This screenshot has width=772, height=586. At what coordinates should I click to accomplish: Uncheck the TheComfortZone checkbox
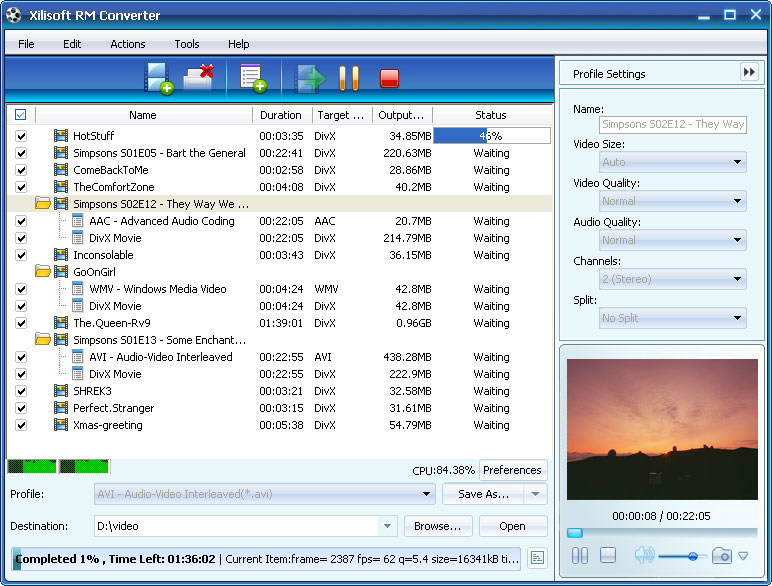(21, 187)
